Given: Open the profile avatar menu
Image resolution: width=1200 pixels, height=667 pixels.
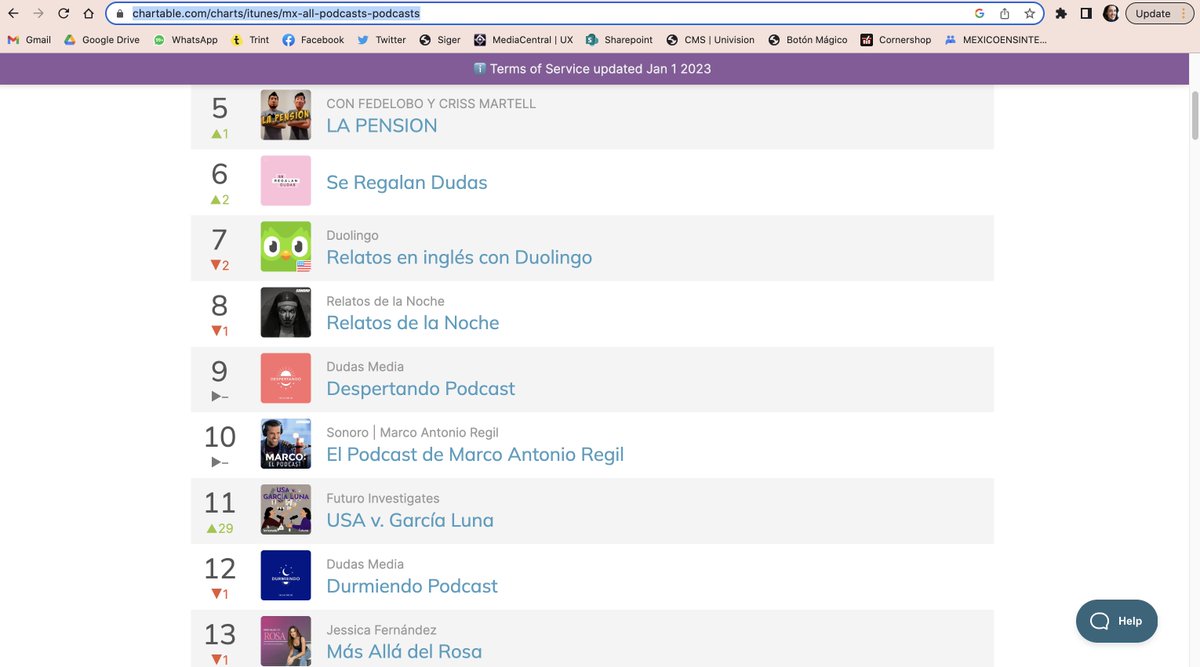Looking at the screenshot, I should pos(1111,14).
